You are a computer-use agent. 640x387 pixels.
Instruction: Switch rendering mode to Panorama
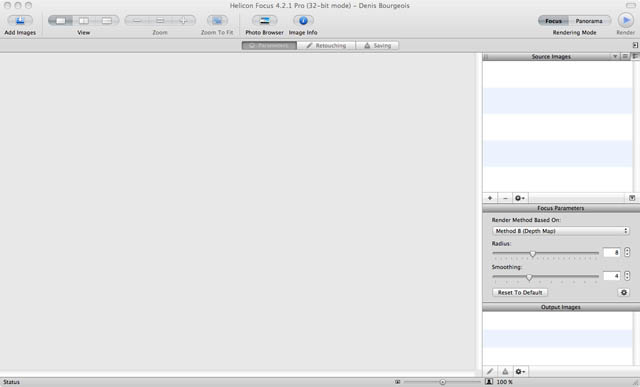(x=589, y=21)
